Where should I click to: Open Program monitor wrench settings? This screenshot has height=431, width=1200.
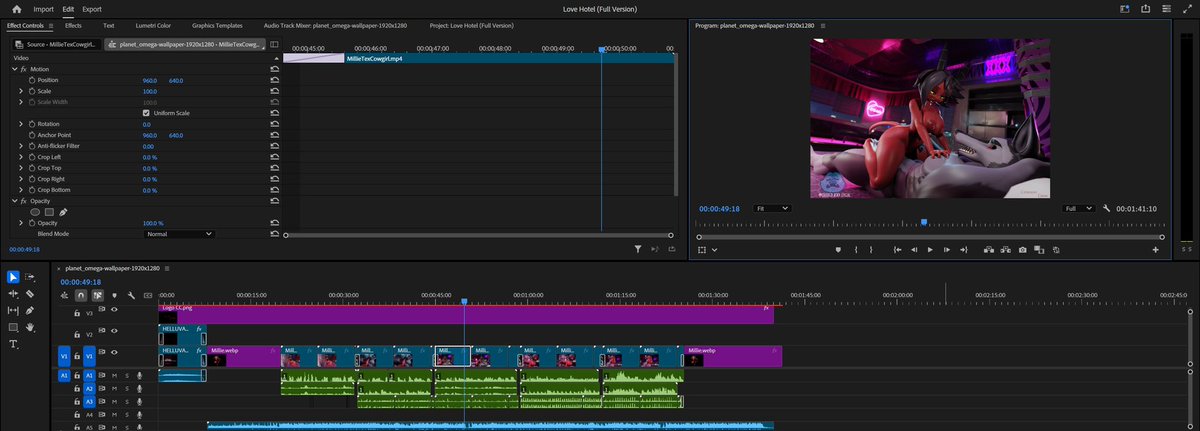coord(1107,208)
